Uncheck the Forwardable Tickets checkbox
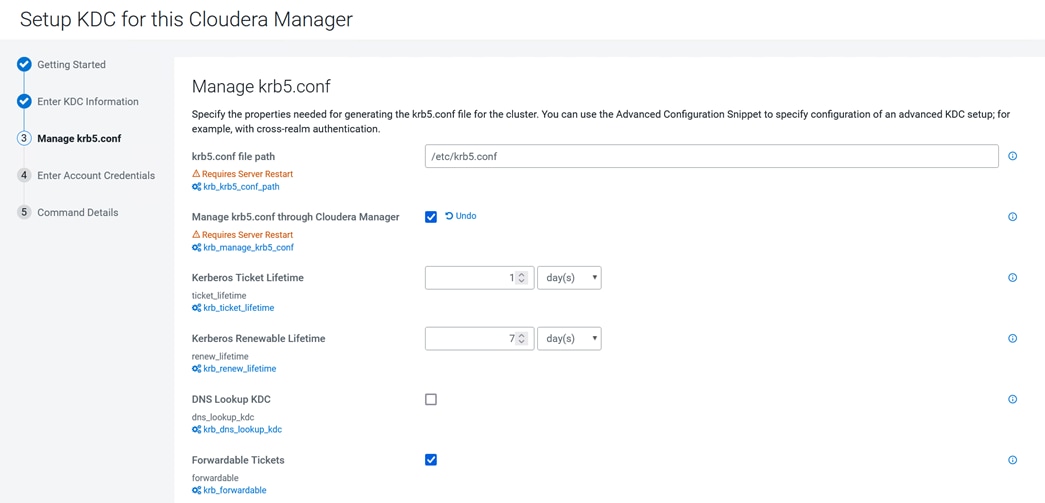The image size is (1045, 503). [x=431, y=460]
